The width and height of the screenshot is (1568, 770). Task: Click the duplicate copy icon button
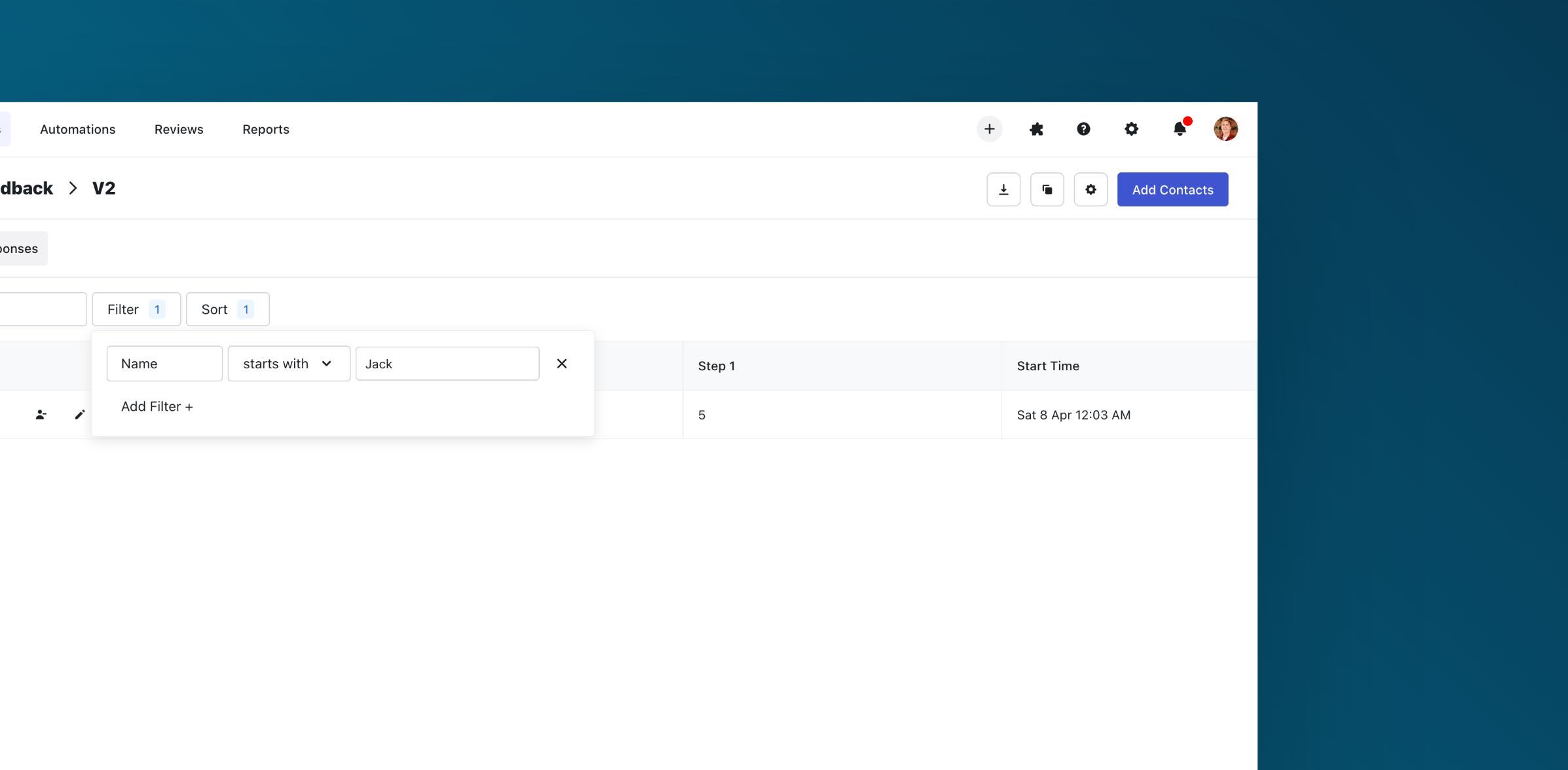pos(1047,189)
